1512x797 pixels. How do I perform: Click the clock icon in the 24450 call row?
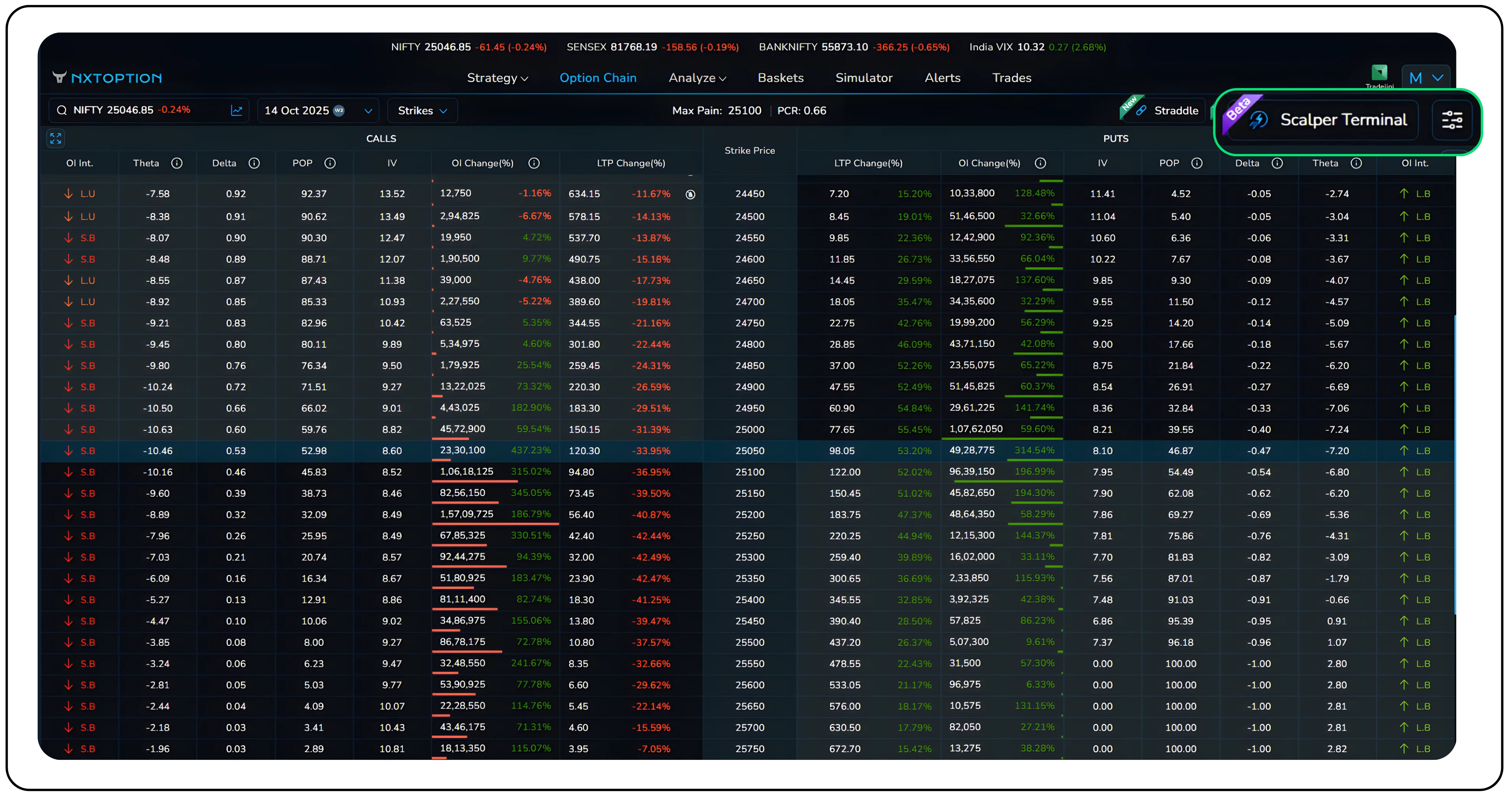[x=690, y=195]
